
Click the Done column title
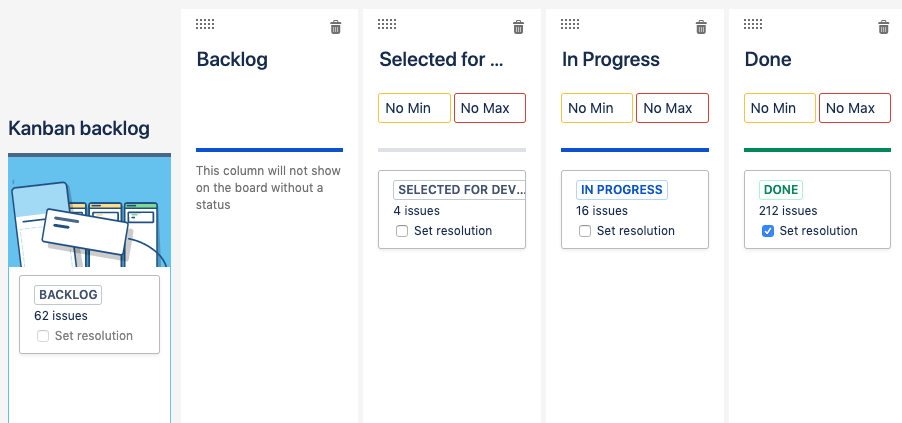[768, 59]
